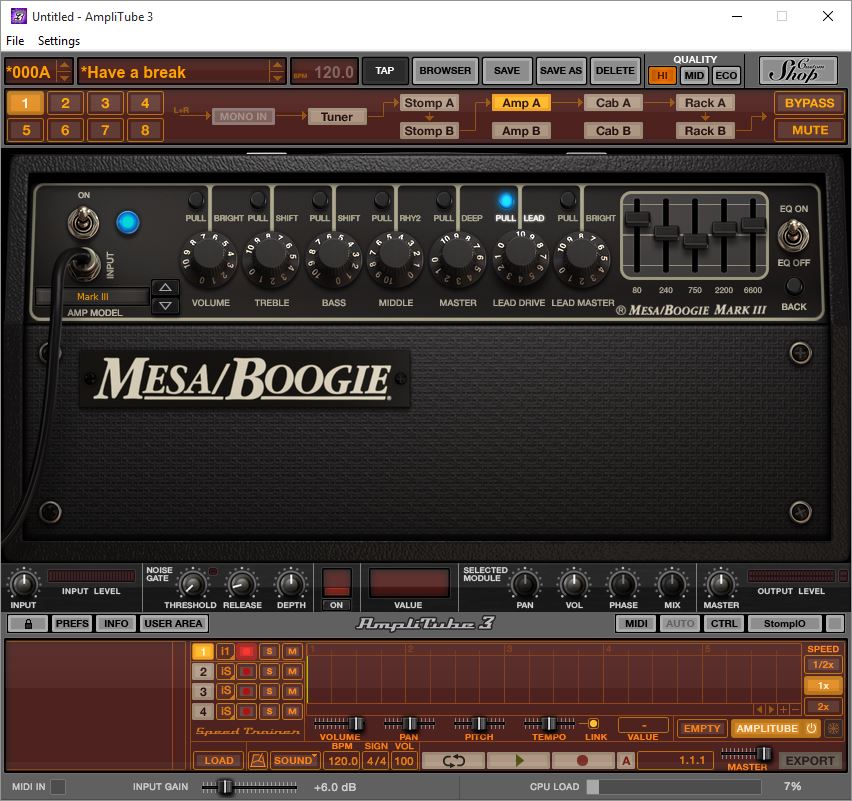Toggle the Middle PULL RHY2 switch
Screen dimensions: 852x801
click(x=382, y=200)
